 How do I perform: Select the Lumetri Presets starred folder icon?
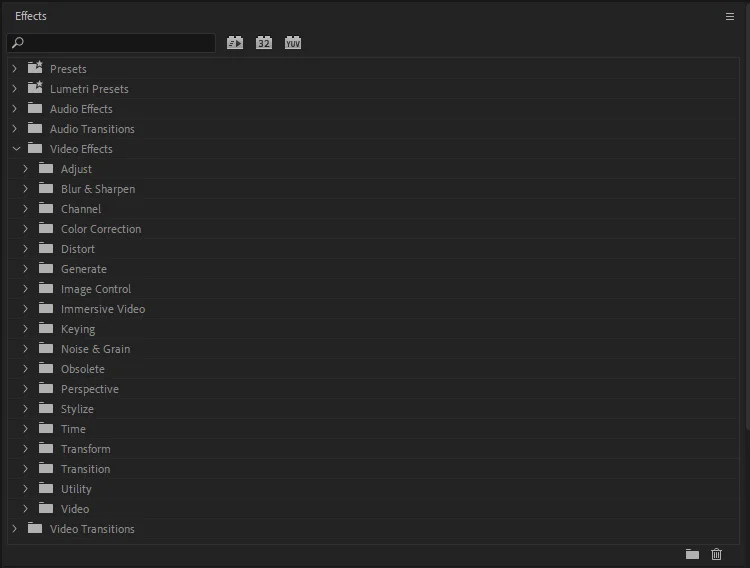click(35, 88)
